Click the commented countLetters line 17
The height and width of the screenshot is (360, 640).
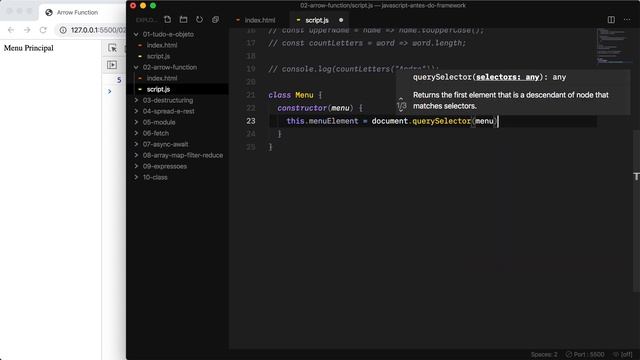click(367, 43)
